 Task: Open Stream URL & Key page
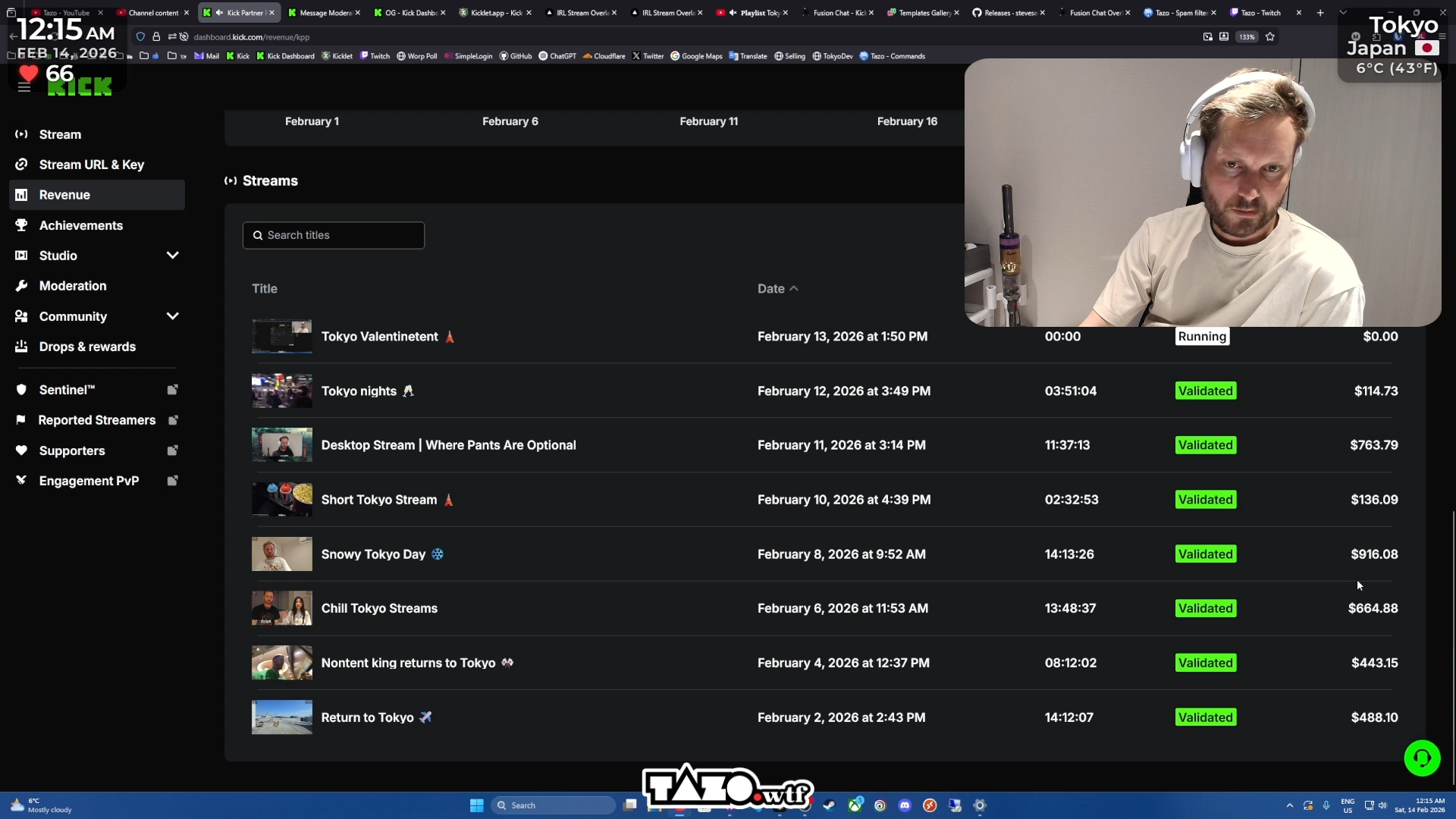pos(91,165)
